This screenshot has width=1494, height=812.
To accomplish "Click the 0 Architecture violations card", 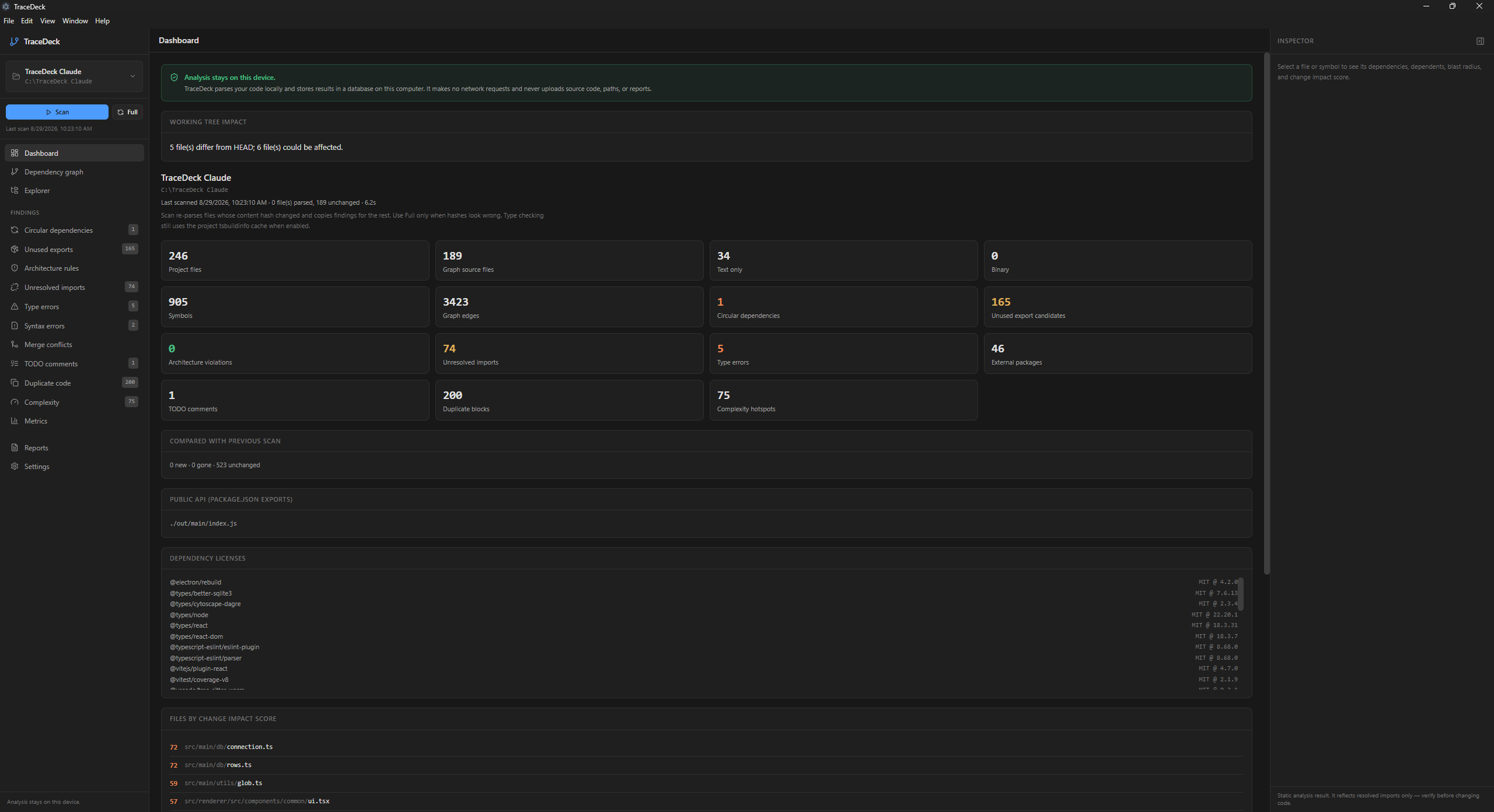I will (x=295, y=353).
